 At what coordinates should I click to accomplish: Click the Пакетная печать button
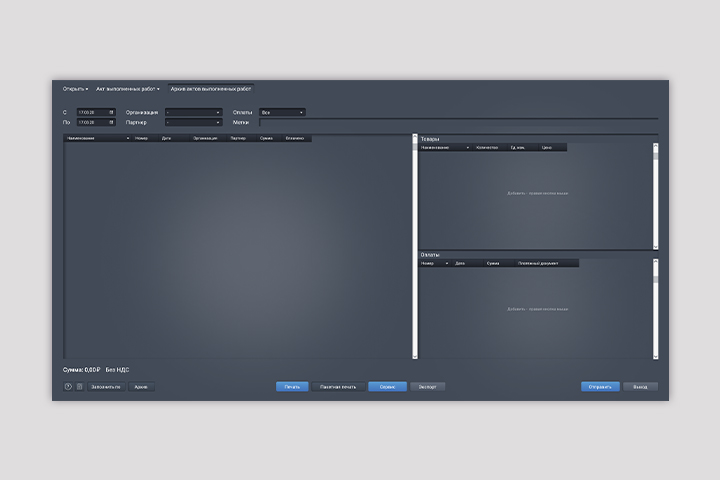pyautogui.click(x=338, y=387)
